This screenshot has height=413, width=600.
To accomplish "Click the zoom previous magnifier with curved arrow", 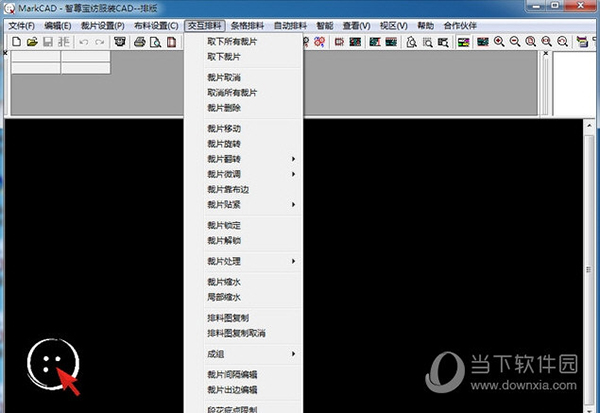I will [562, 41].
